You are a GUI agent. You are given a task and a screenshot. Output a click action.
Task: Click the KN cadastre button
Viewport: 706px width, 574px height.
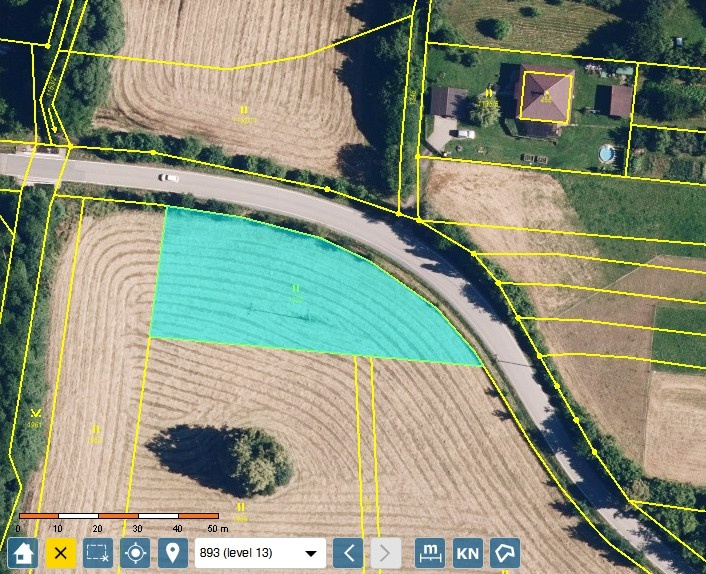(x=467, y=552)
